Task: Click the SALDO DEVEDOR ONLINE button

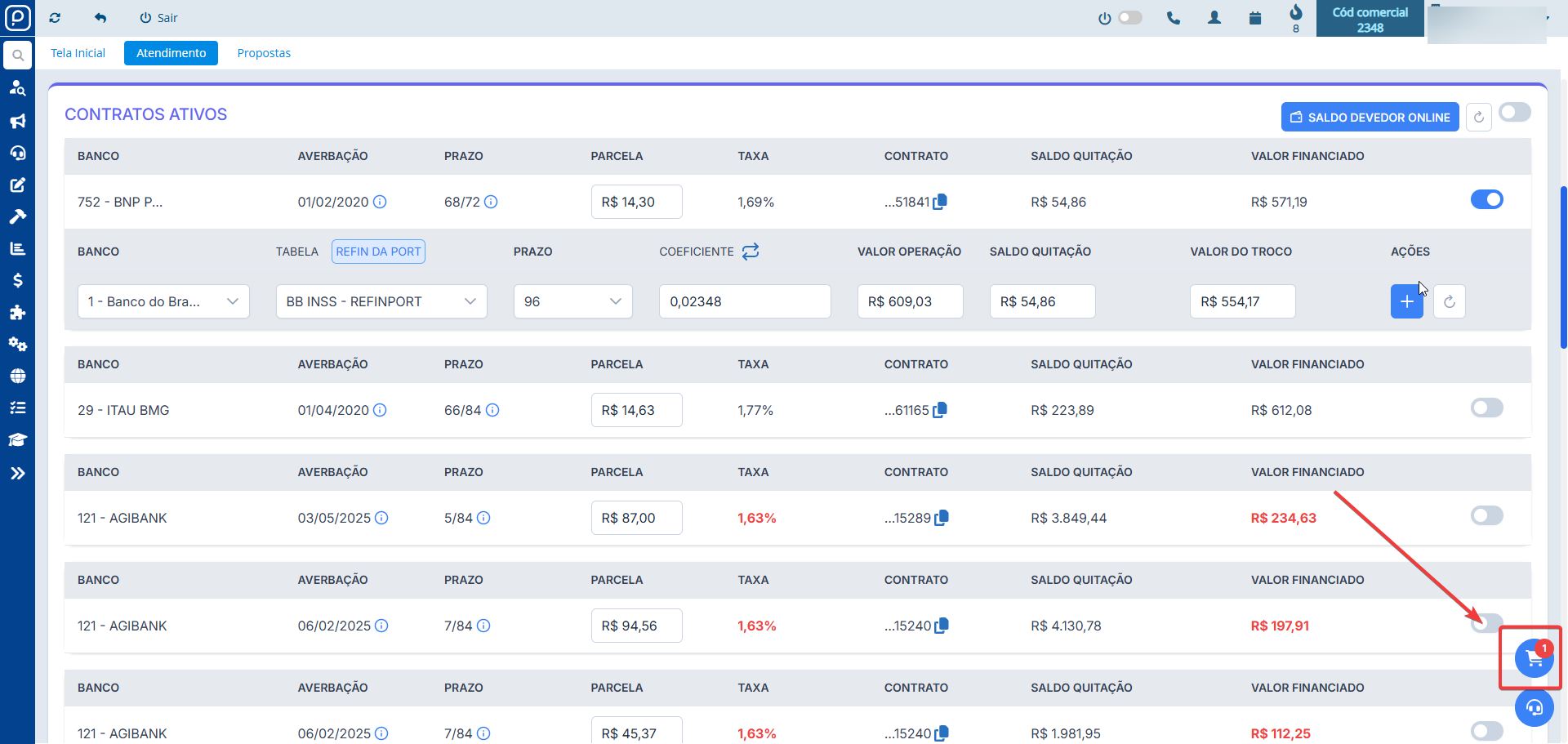Action: 1370,118
